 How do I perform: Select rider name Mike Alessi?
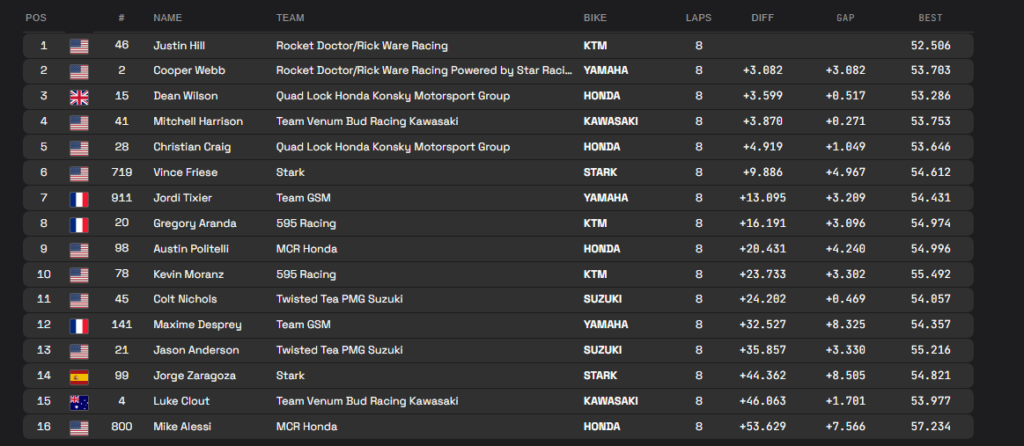182,426
